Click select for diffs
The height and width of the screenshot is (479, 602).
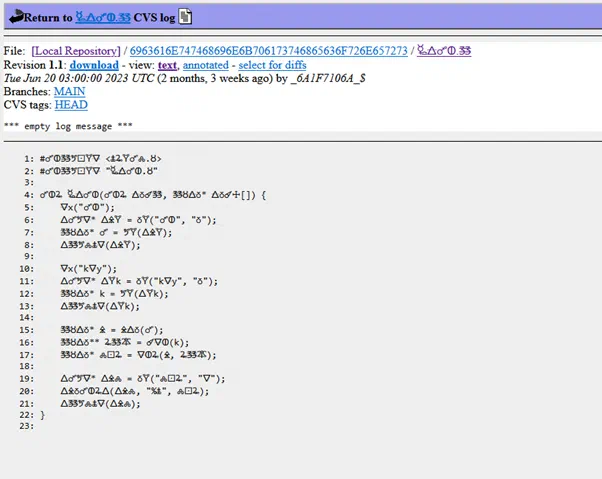[x=272, y=65]
